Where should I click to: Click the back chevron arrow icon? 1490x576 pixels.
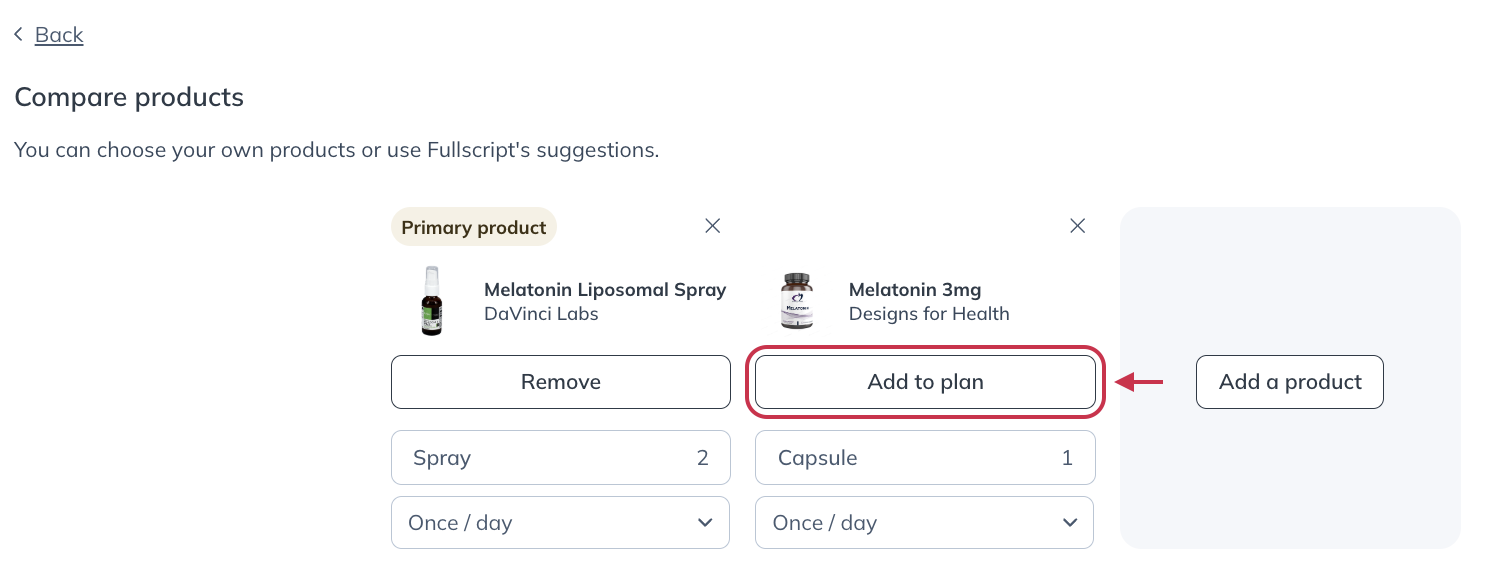[18, 33]
